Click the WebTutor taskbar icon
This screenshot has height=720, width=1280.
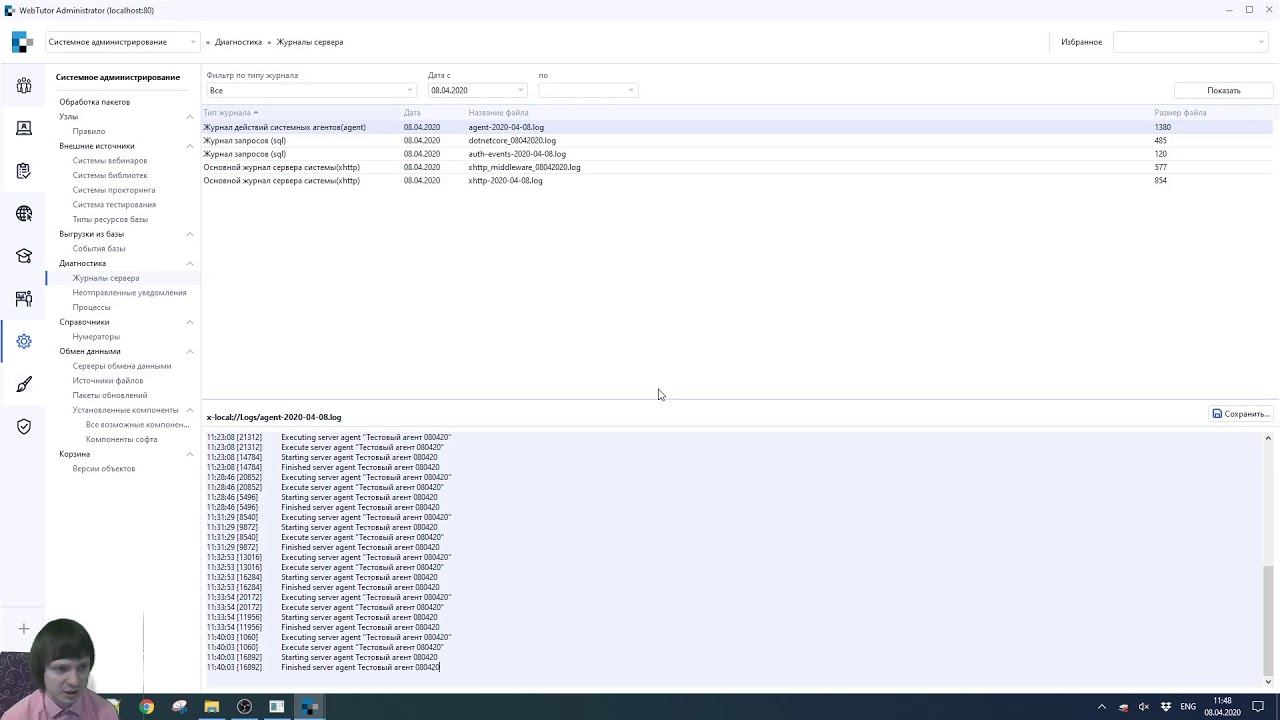tap(309, 707)
